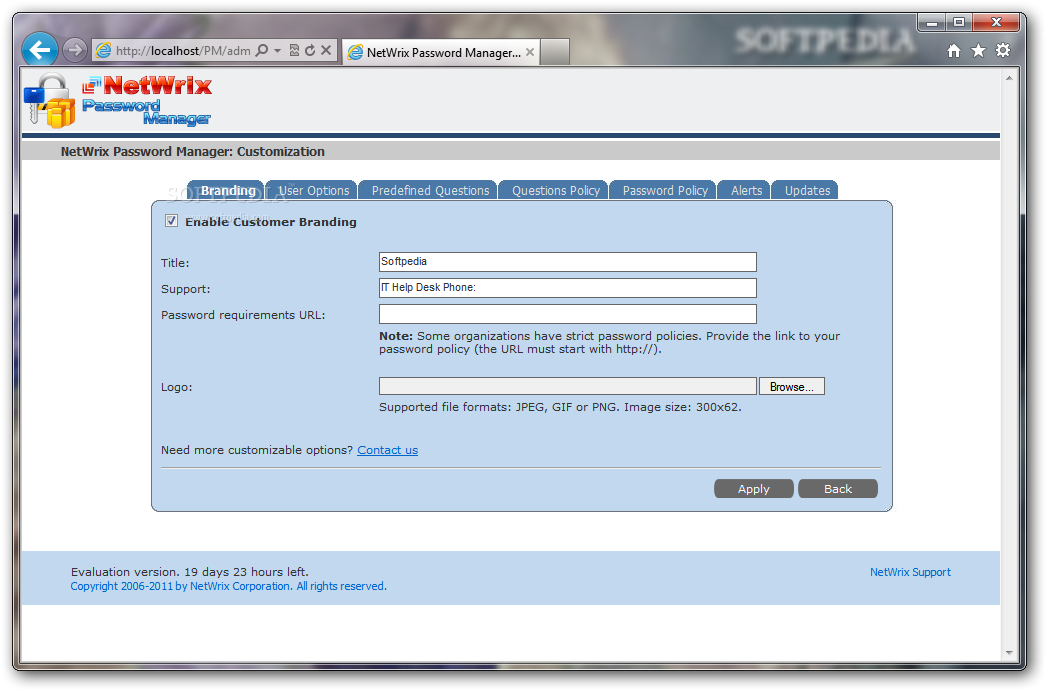Go back with the browser back arrow
1047x691 pixels.
[40, 49]
